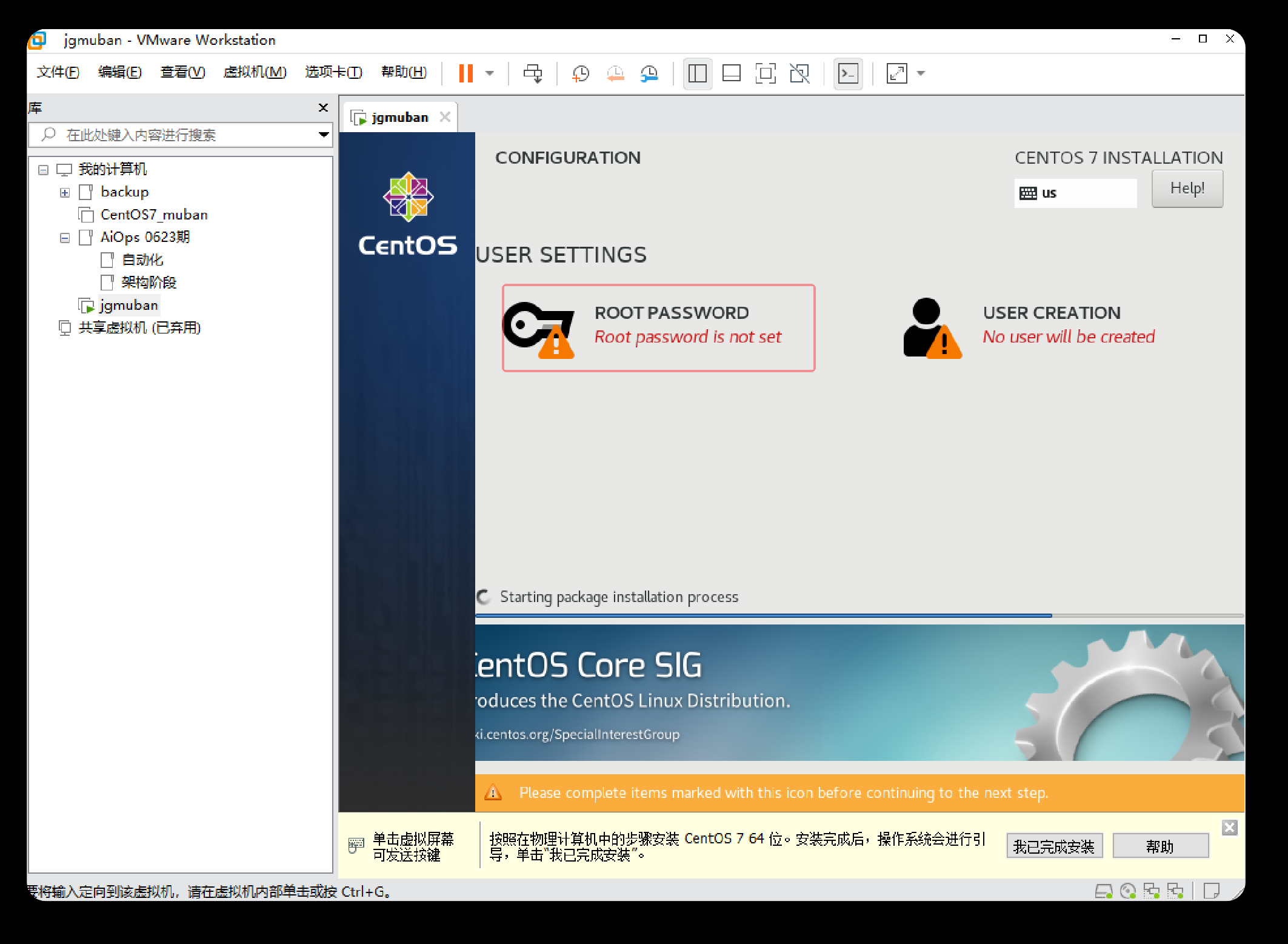Open the 选项卡(T) menu
This screenshot has width=1288, height=944.
coord(333,72)
